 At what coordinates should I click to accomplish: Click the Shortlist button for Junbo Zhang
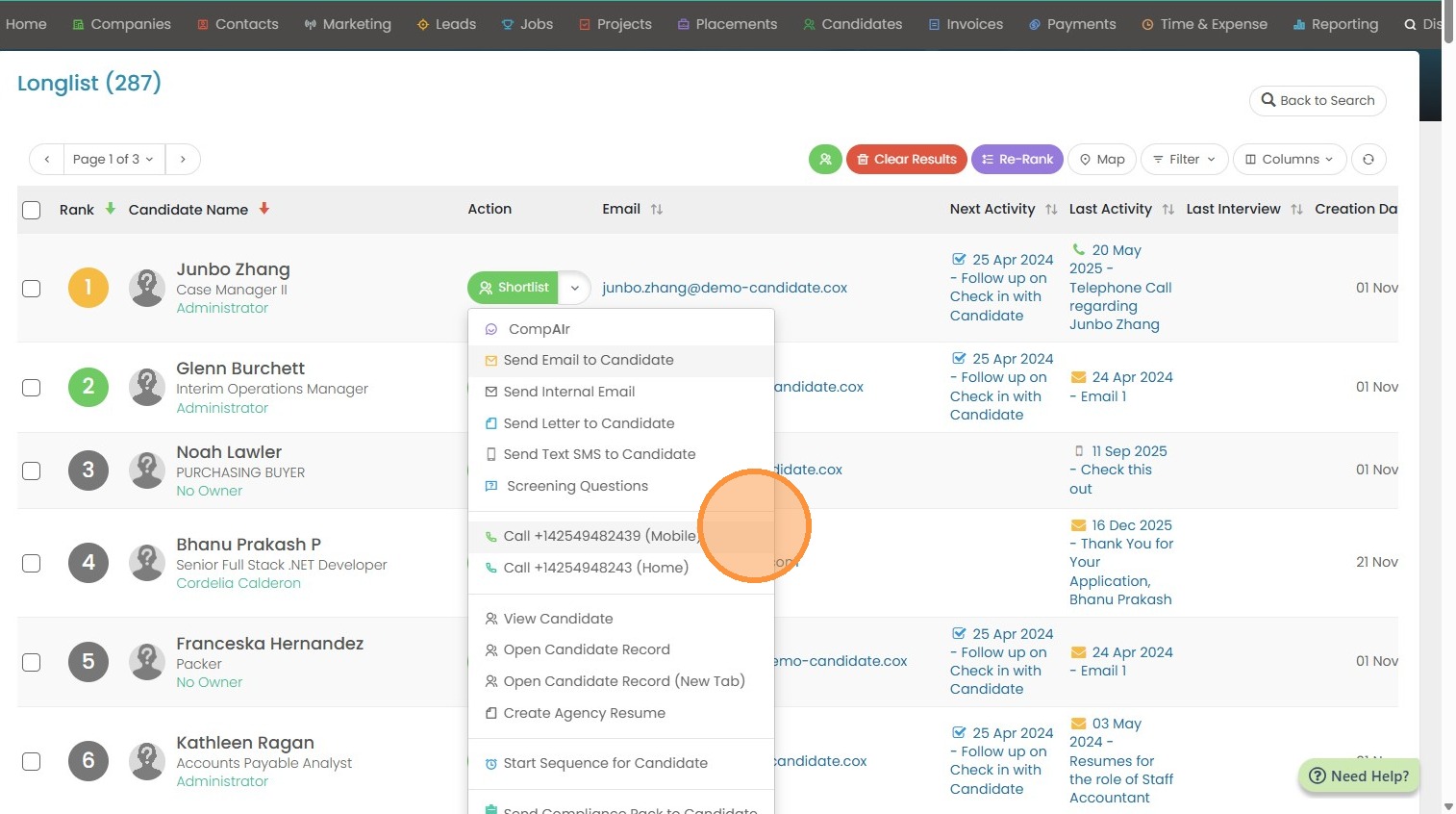(x=514, y=288)
